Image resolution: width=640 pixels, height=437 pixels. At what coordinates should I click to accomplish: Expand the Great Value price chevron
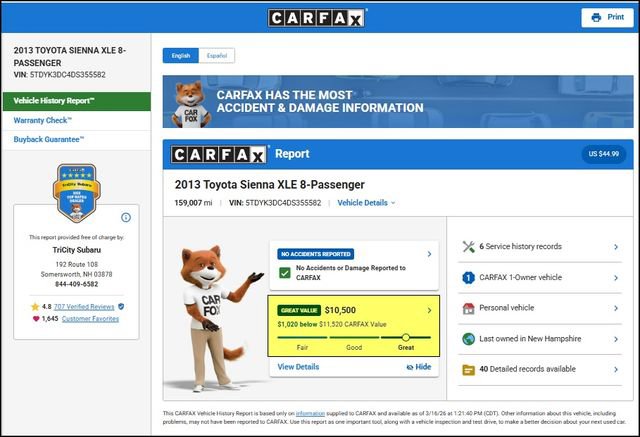pyautogui.click(x=430, y=311)
